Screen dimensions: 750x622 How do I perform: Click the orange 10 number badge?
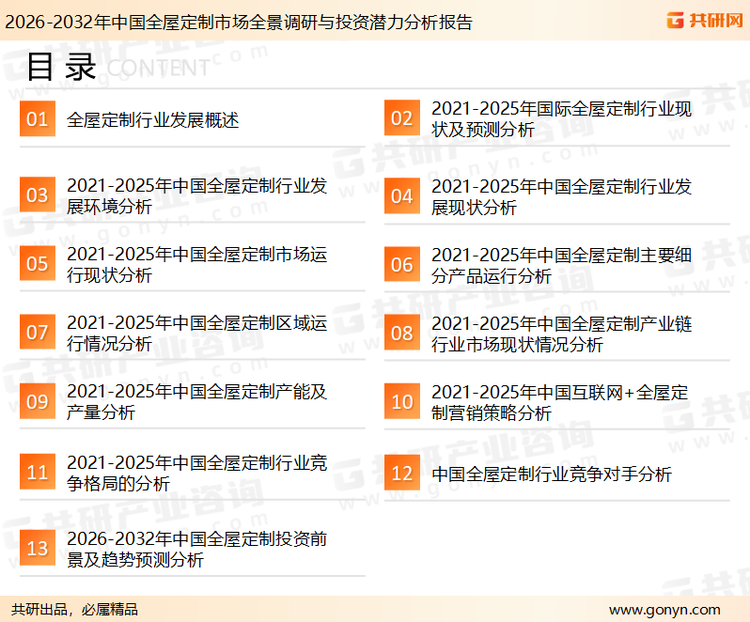tap(402, 401)
